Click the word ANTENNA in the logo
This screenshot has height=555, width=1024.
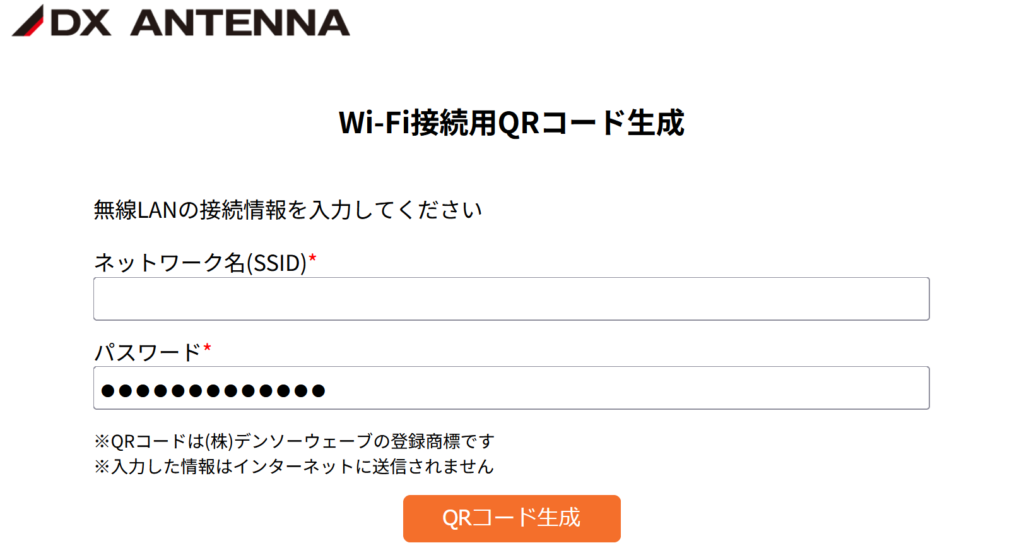pyautogui.click(x=240, y=22)
